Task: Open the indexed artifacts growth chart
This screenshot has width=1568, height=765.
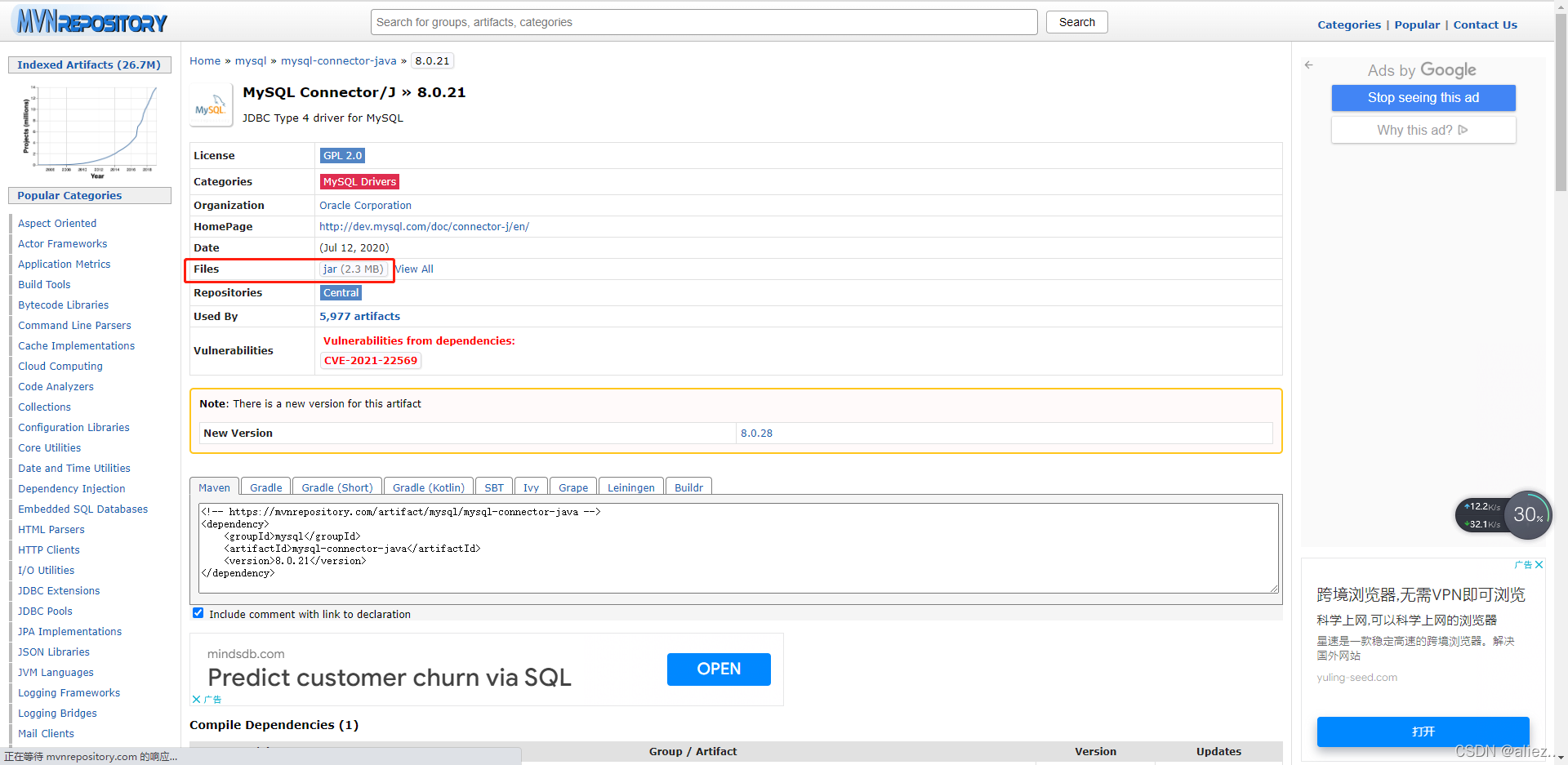Action: tap(90, 131)
